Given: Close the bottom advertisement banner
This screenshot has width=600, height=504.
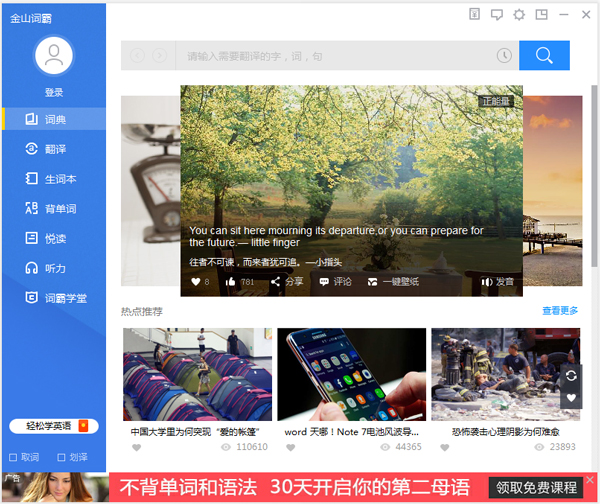Looking at the screenshot, I should click(590, 480).
